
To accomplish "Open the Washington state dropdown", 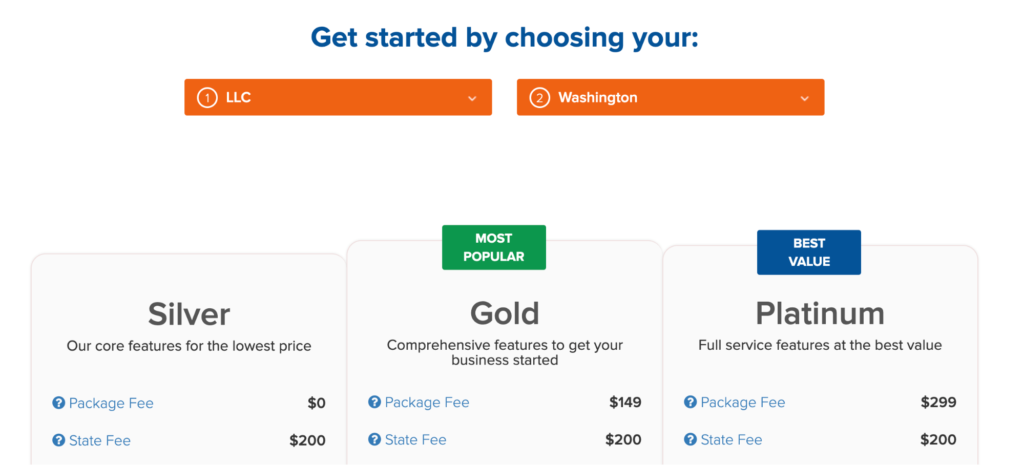I will coord(670,97).
